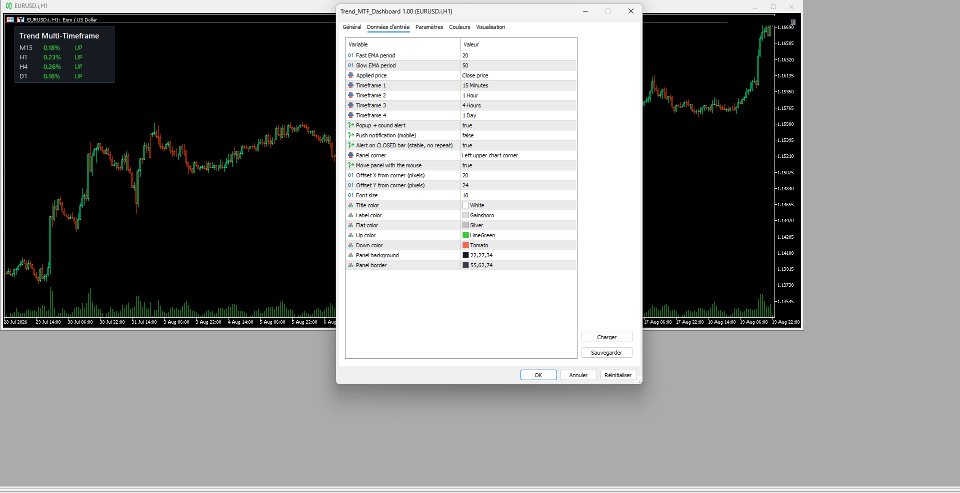Screen dimensions: 960x493
Task: Click the H4 row in the chart panel
Action: point(51,67)
